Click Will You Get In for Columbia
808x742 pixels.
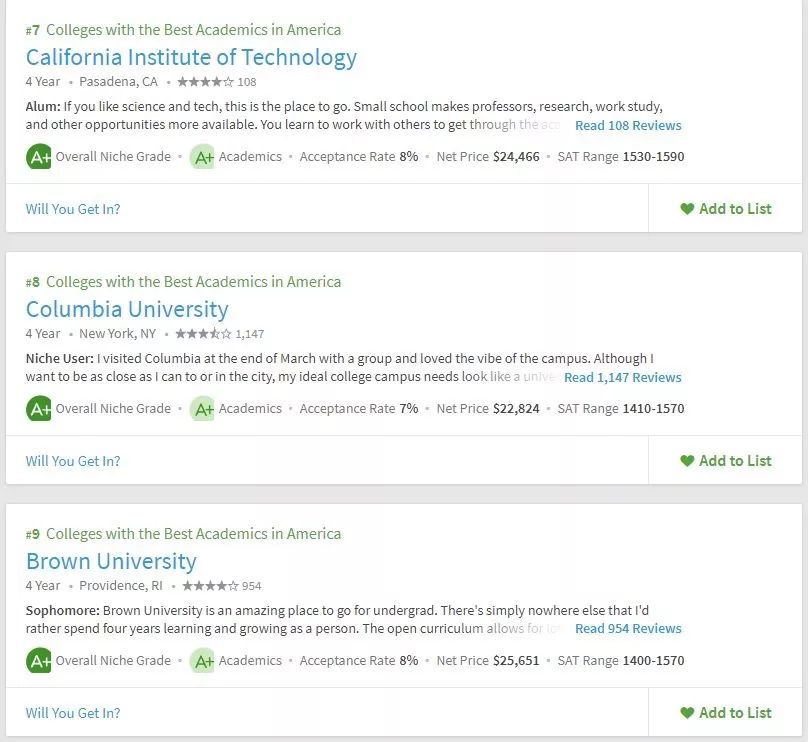[73, 461]
